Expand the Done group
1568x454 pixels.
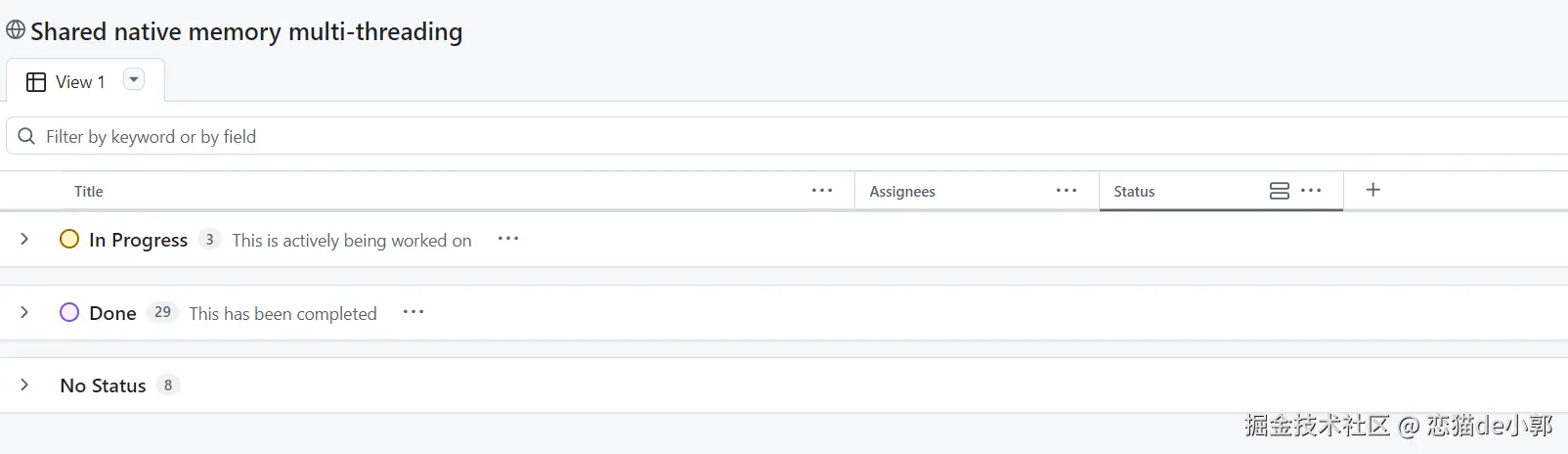click(x=24, y=312)
